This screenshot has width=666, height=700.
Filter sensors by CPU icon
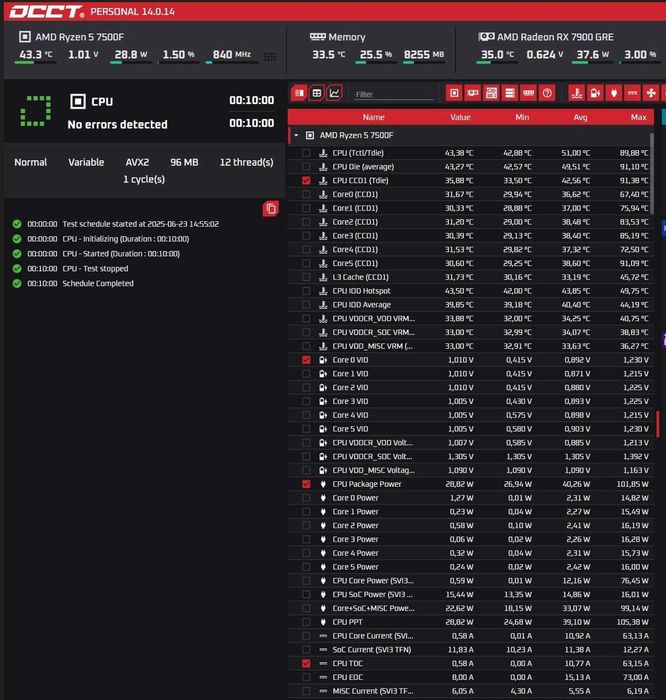click(454, 93)
